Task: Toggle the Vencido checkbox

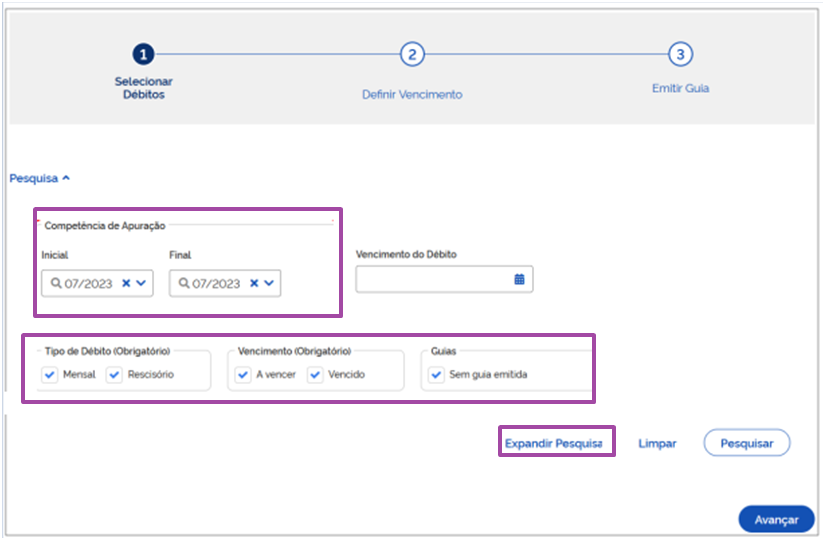Action: (315, 375)
